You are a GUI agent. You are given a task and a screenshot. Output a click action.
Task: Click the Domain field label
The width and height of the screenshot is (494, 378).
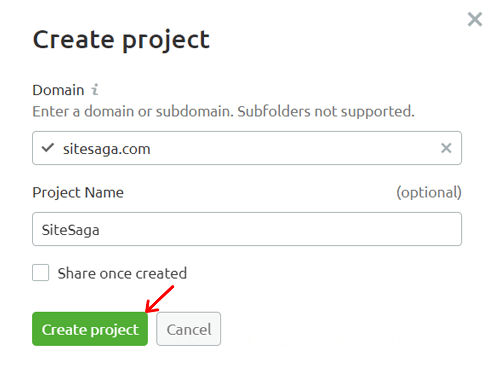[58, 90]
